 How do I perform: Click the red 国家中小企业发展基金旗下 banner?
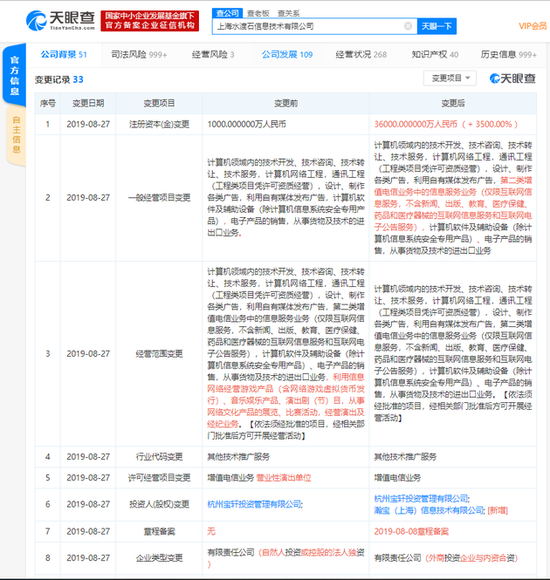click(x=150, y=21)
